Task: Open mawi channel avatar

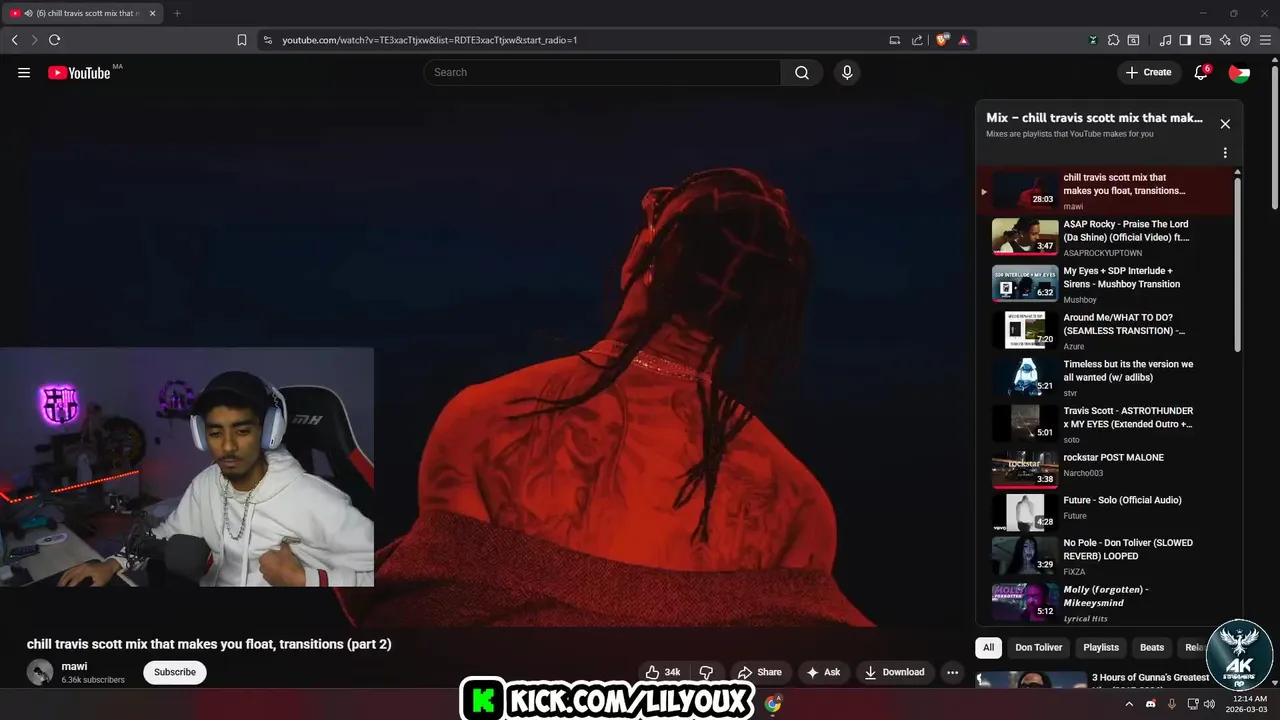Action: click(40, 672)
